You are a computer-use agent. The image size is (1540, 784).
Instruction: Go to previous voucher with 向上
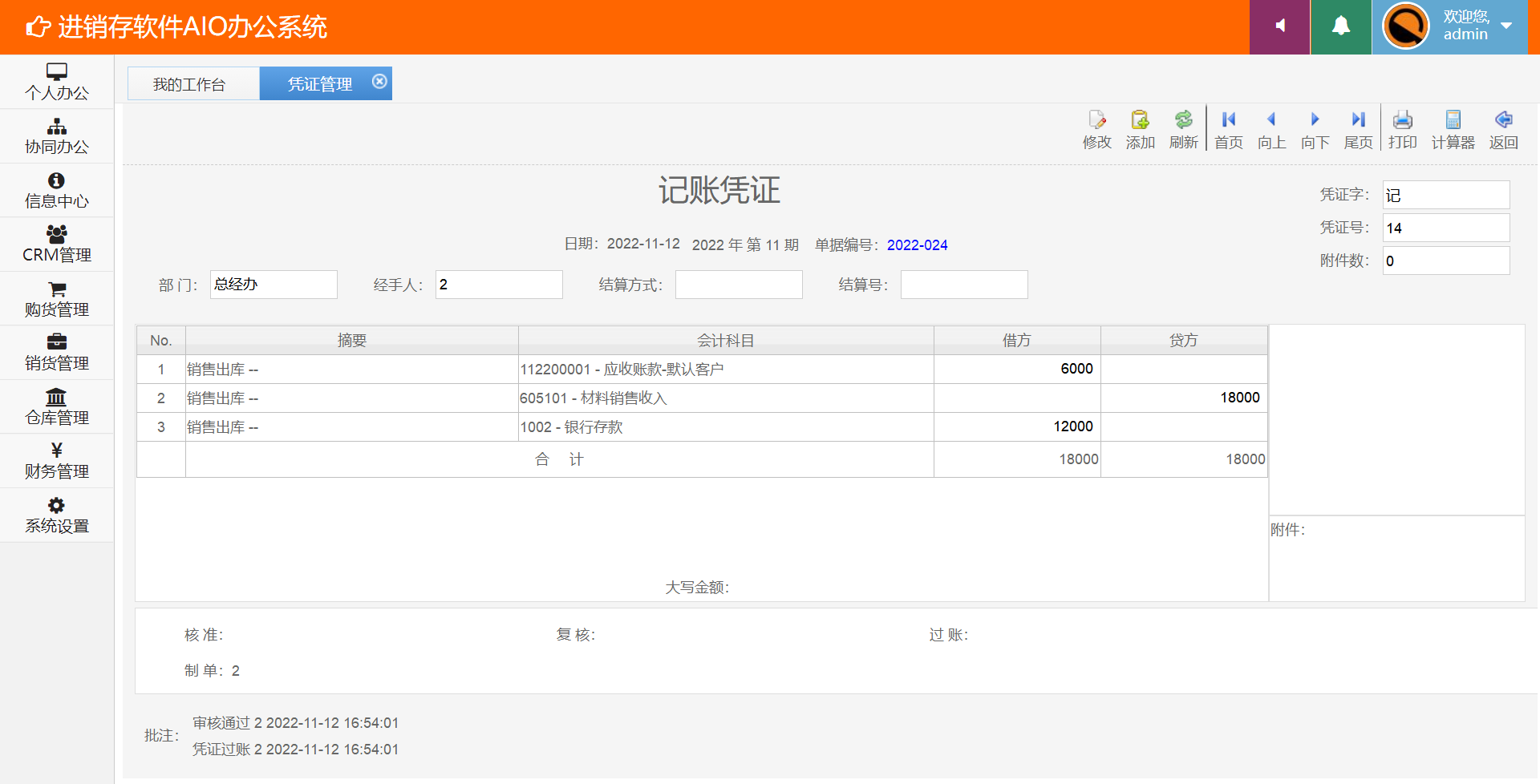1271,130
